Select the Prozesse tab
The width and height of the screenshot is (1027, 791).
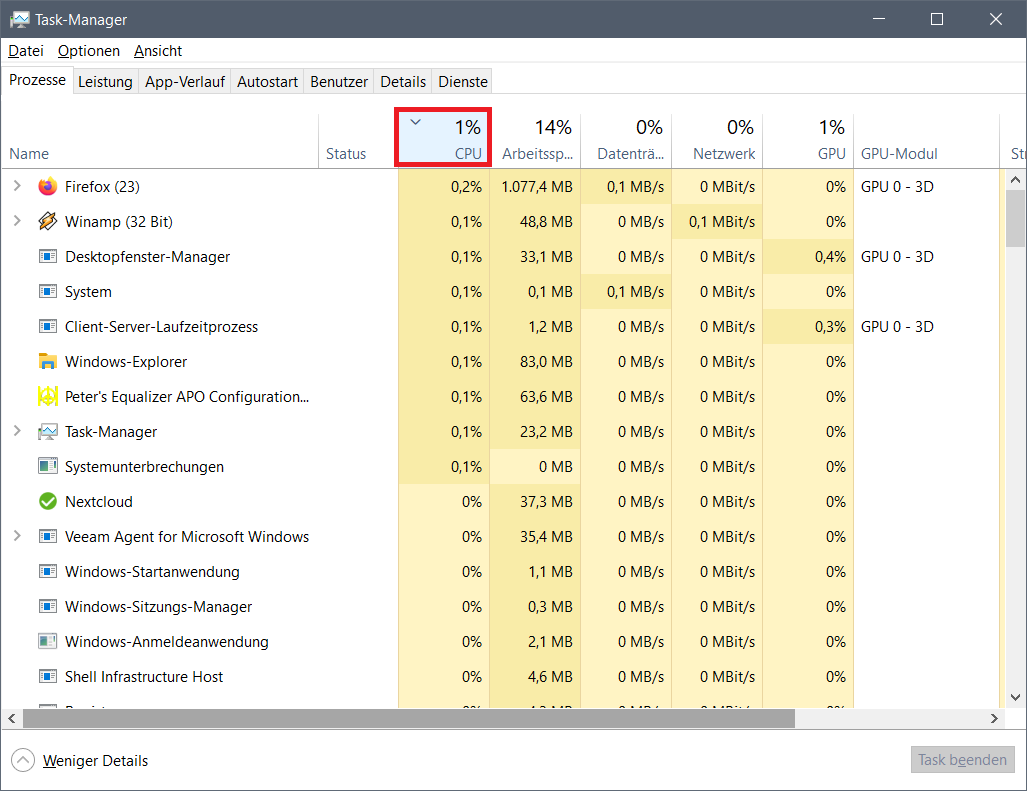(x=37, y=80)
